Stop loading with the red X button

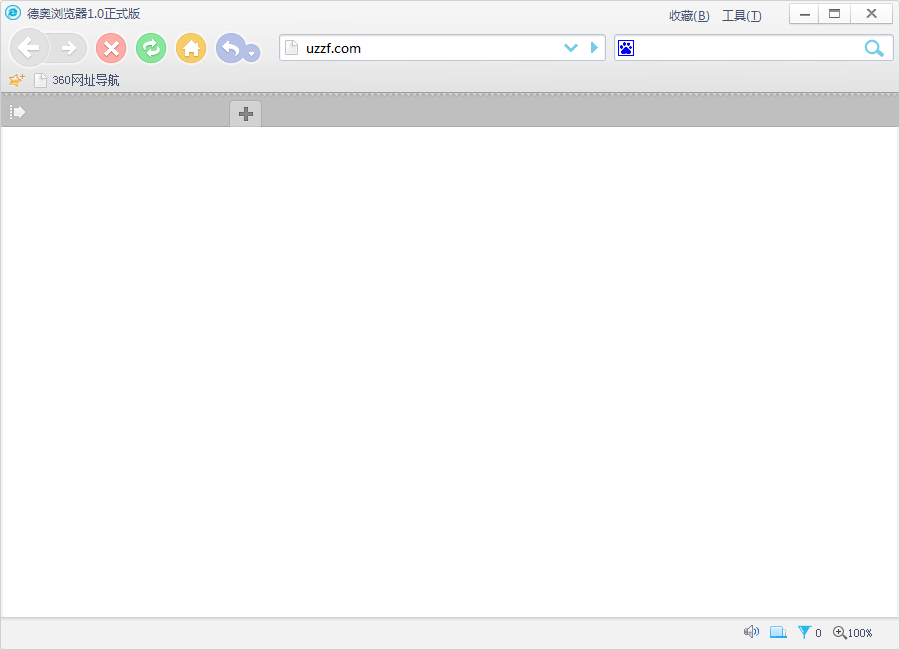pyautogui.click(x=111, y=48)
